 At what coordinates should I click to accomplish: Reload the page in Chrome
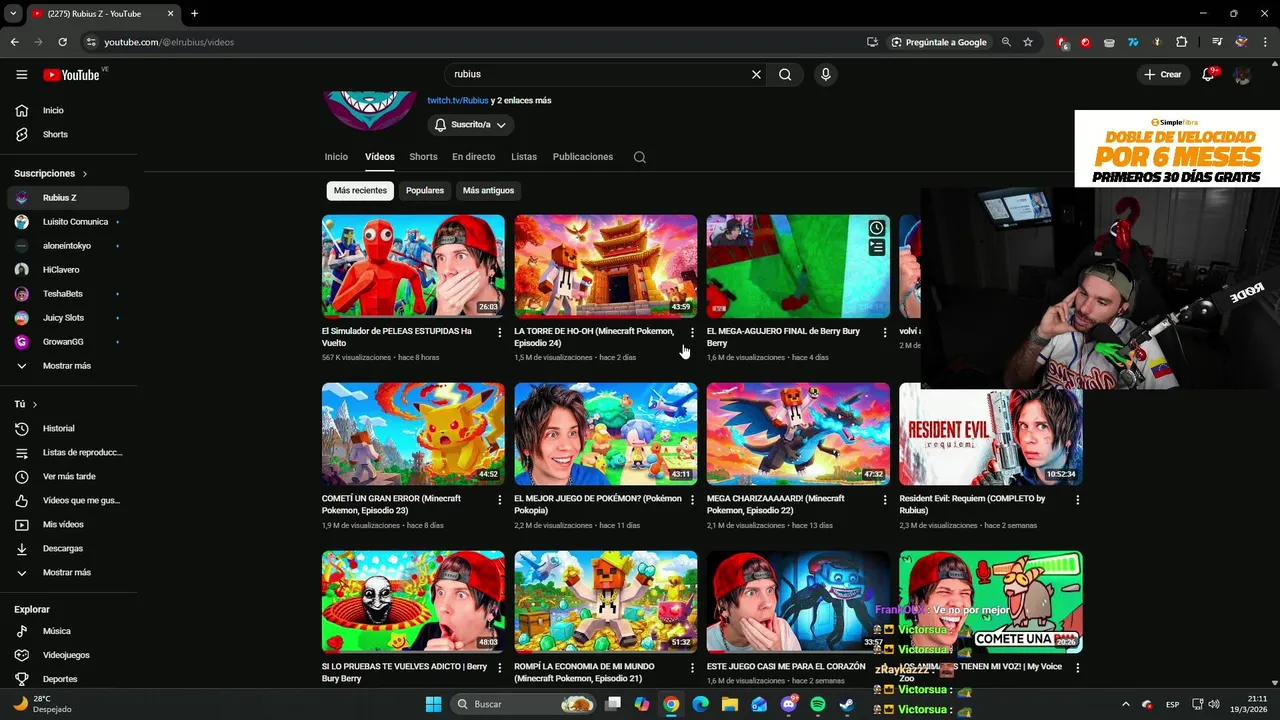pyautogui.click(x=62, y=42)
